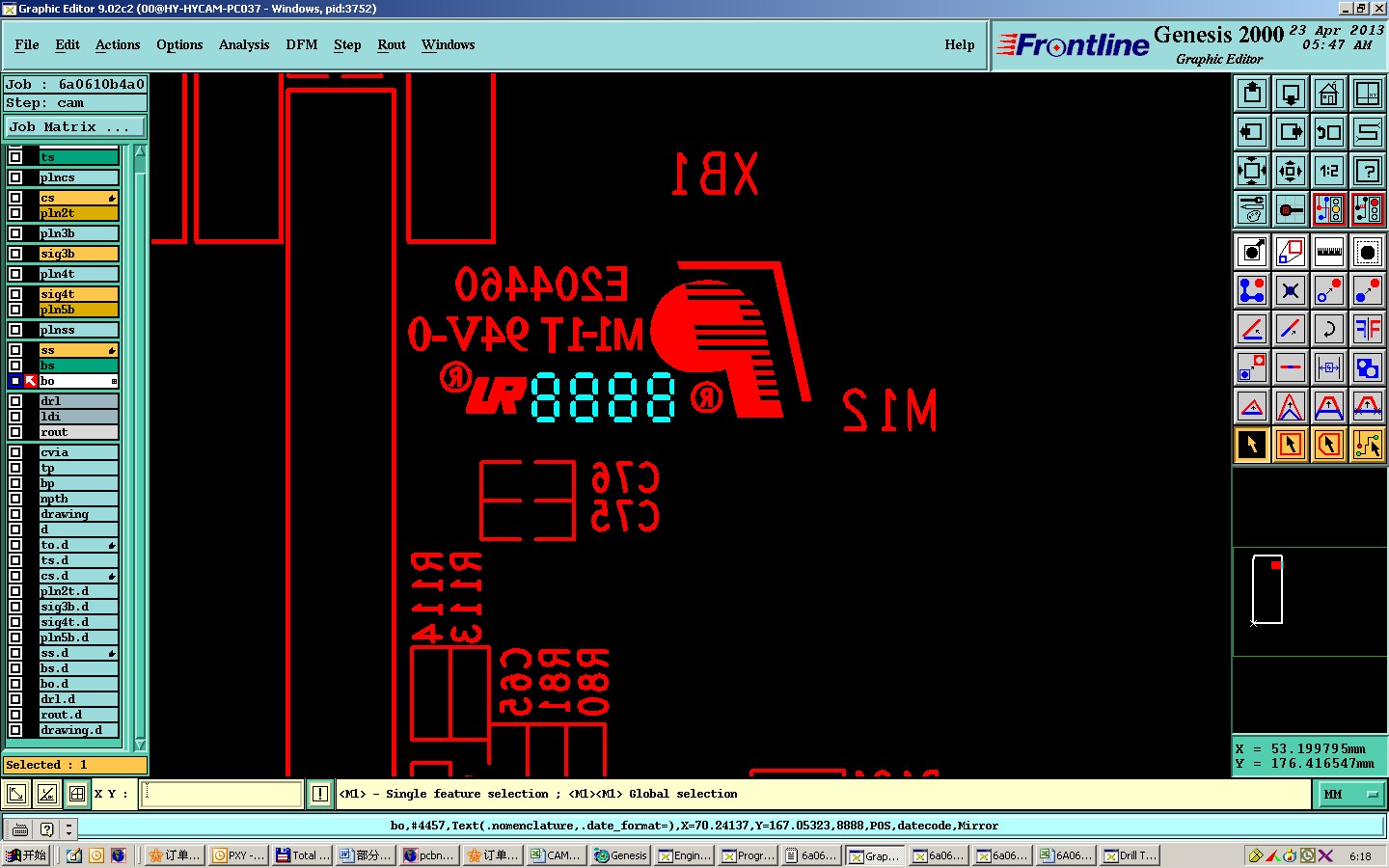This screenshot has width=1389, height=868.
Task: Click layer list scroll down arrow
Action: pyautogui.click(x=141, y=744)
